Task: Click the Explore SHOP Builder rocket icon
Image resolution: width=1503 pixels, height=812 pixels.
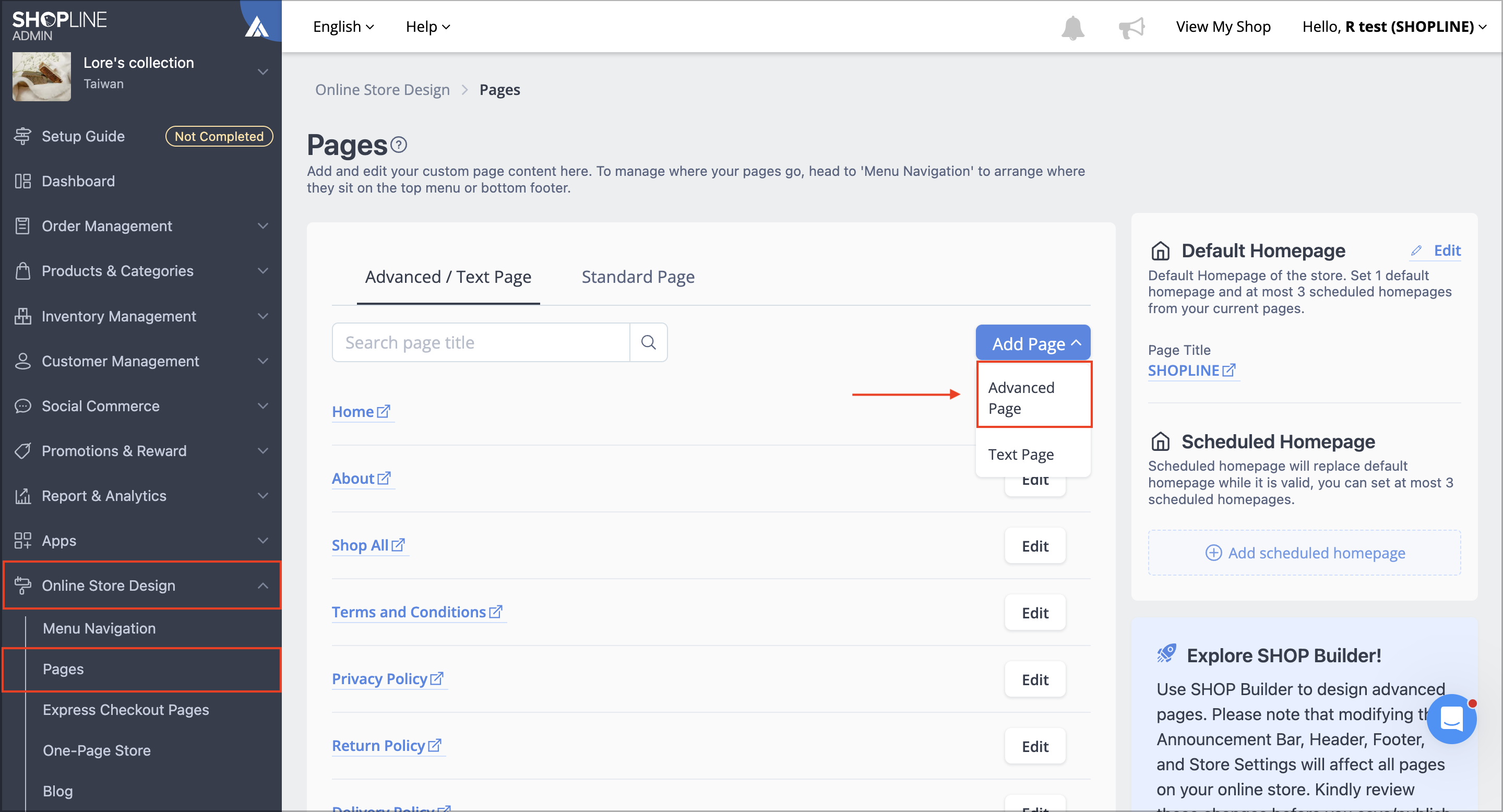Action: pos(1166,654)
